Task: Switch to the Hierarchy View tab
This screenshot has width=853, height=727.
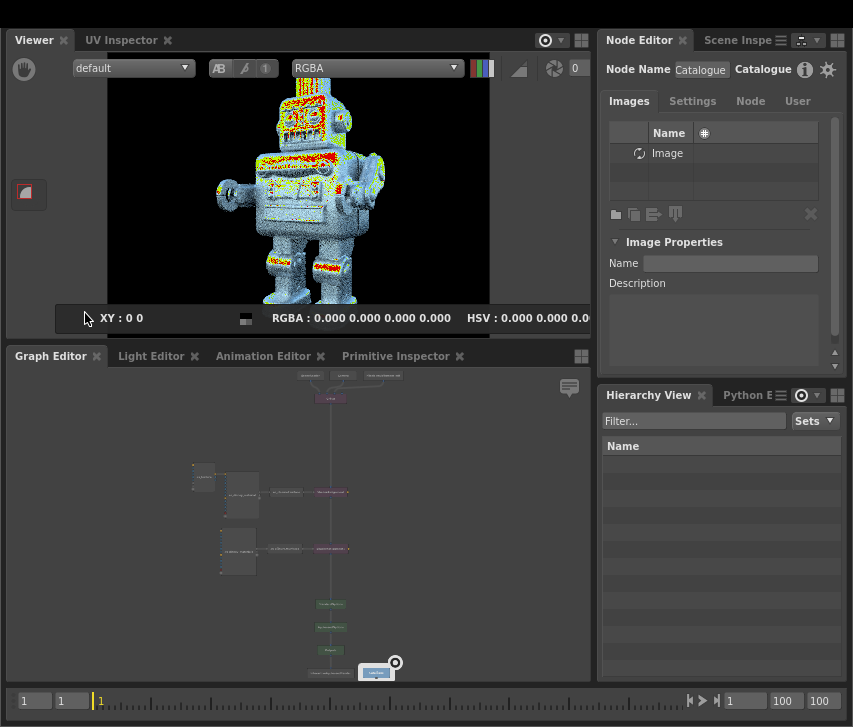Action: [x=648, y=396]
